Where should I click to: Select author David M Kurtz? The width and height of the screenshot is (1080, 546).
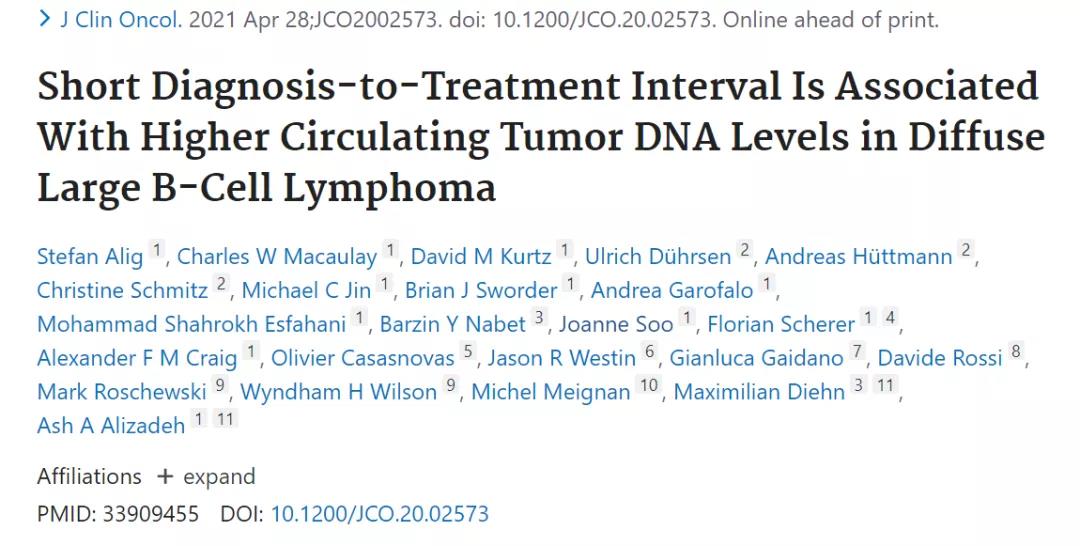click(480, 257)
